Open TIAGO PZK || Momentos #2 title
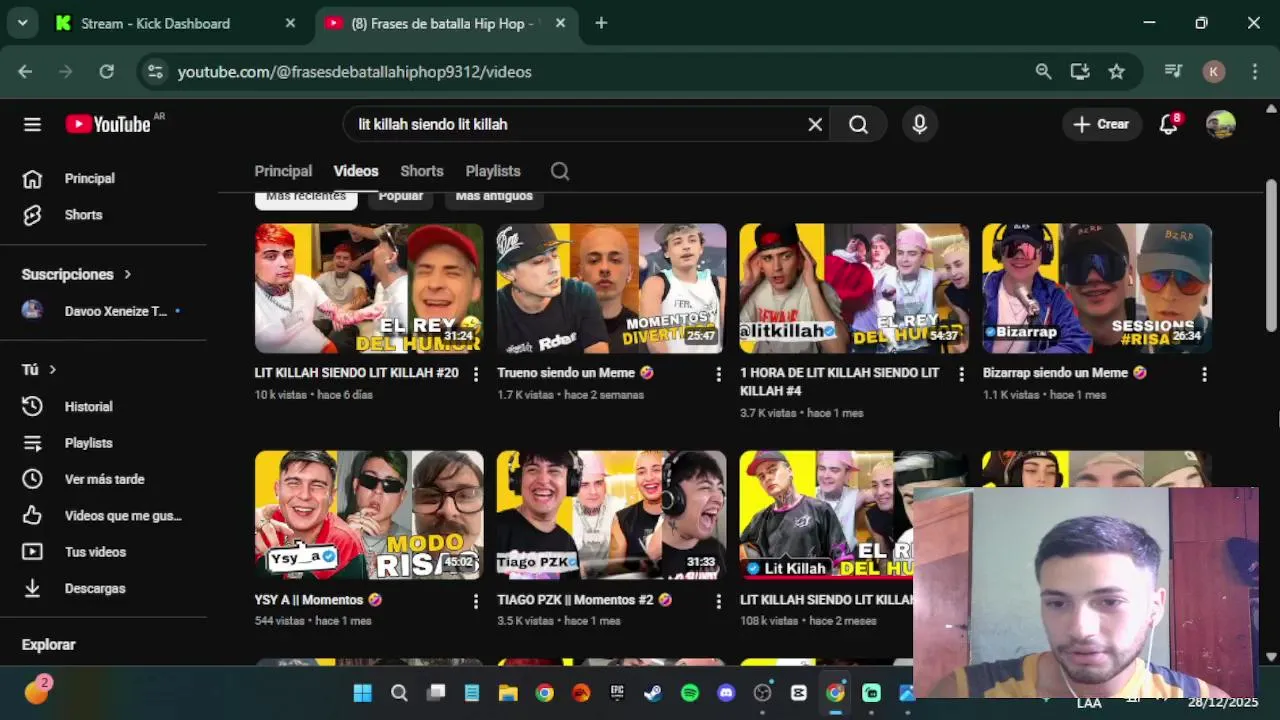The height and width of the screenshot is (720, 1280). tap(584, 600)
